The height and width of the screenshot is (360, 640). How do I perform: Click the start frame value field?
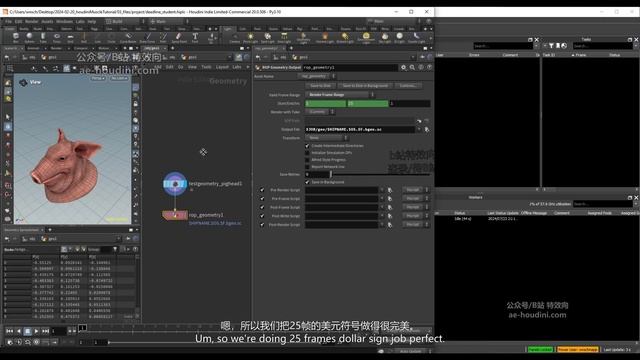(325, 104)
